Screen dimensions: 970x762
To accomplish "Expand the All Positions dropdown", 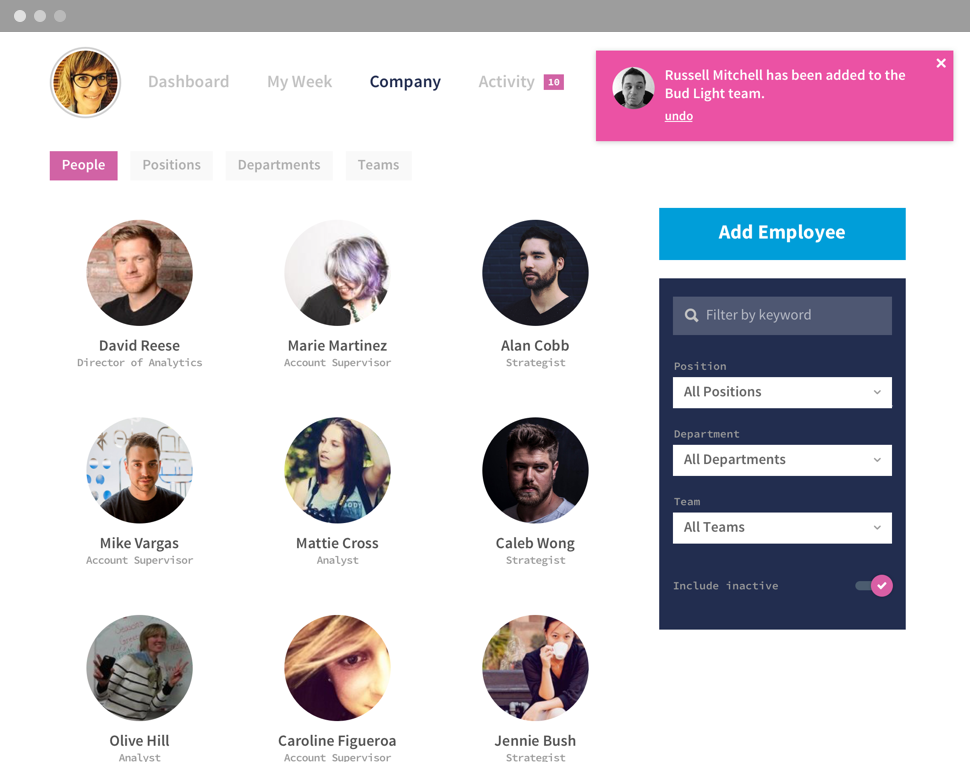I will click(782, 392).
